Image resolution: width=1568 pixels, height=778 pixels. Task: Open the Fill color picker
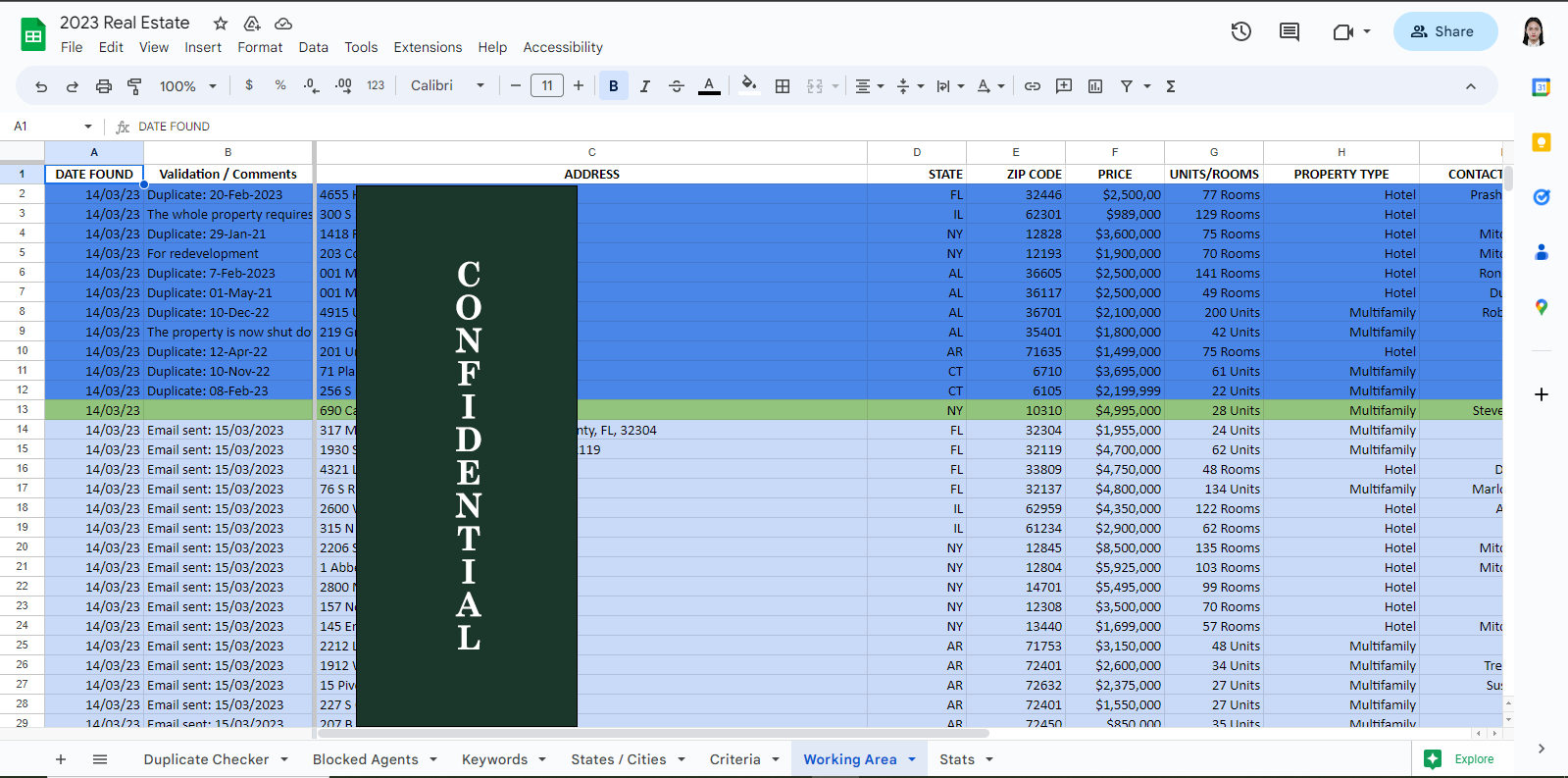click(x=749, y=86)
